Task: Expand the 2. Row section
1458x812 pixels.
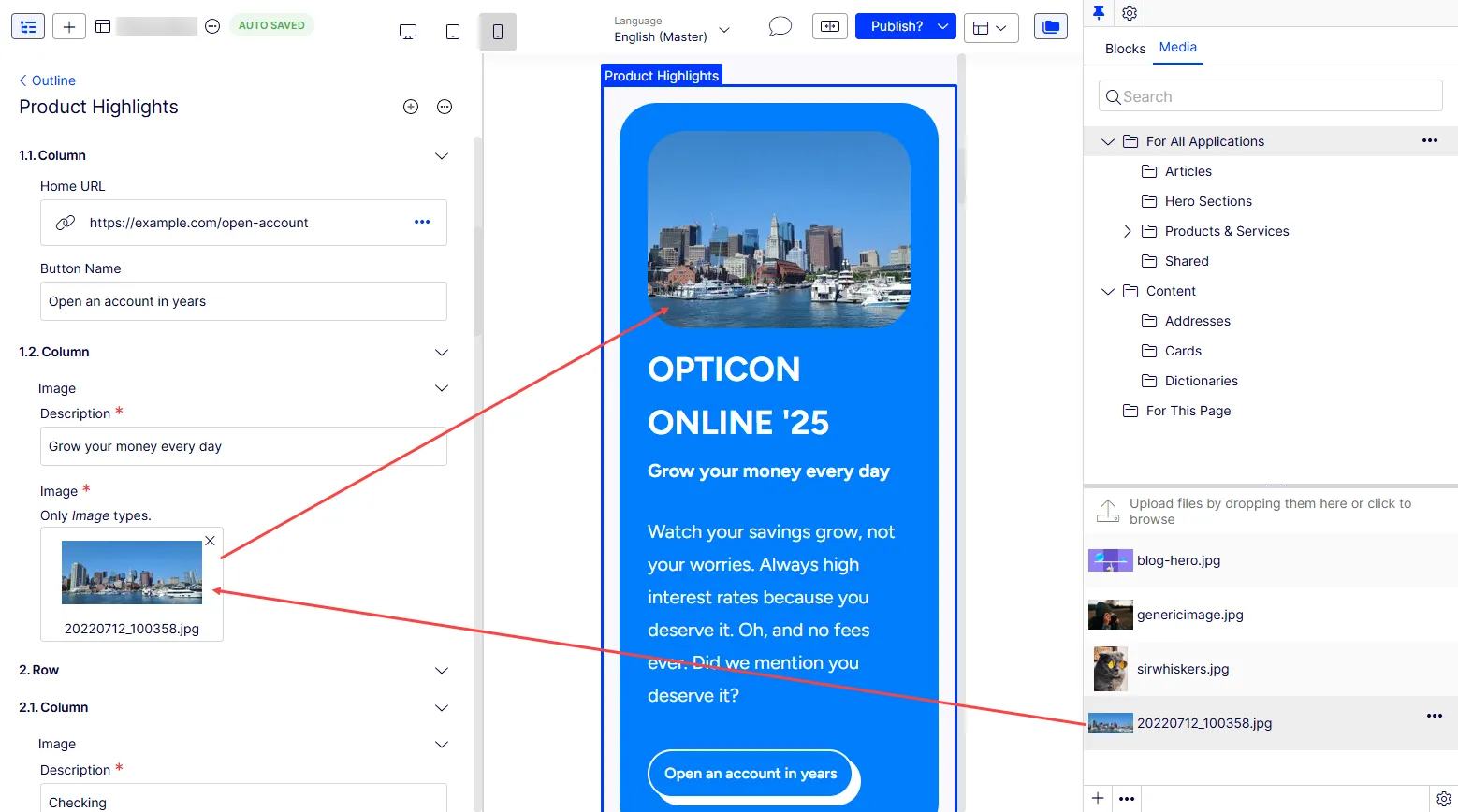Action: tap(442, 670)
